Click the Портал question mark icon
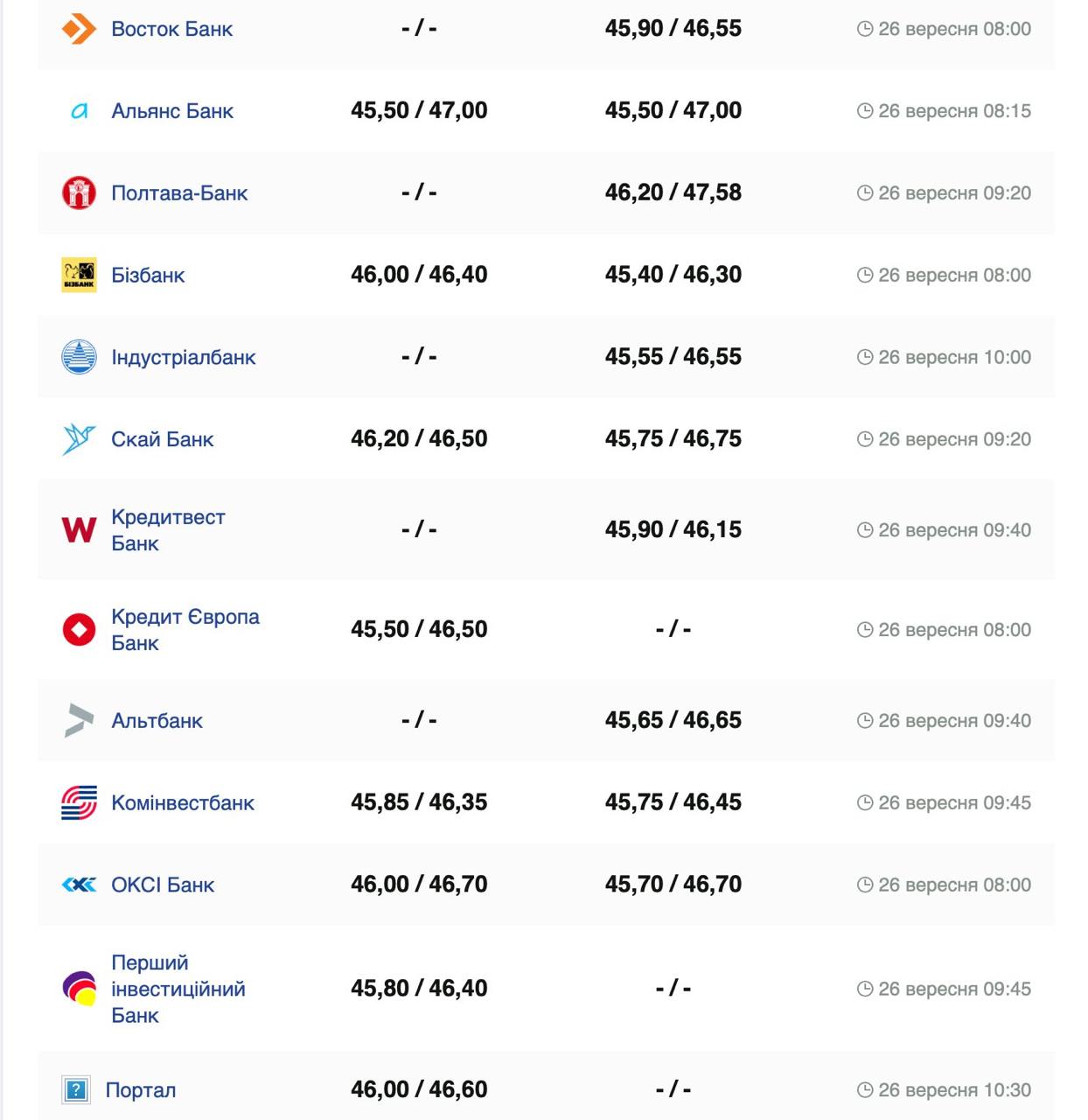This screenshot has height=1120, width=1088. click(x=76, y=1090)
